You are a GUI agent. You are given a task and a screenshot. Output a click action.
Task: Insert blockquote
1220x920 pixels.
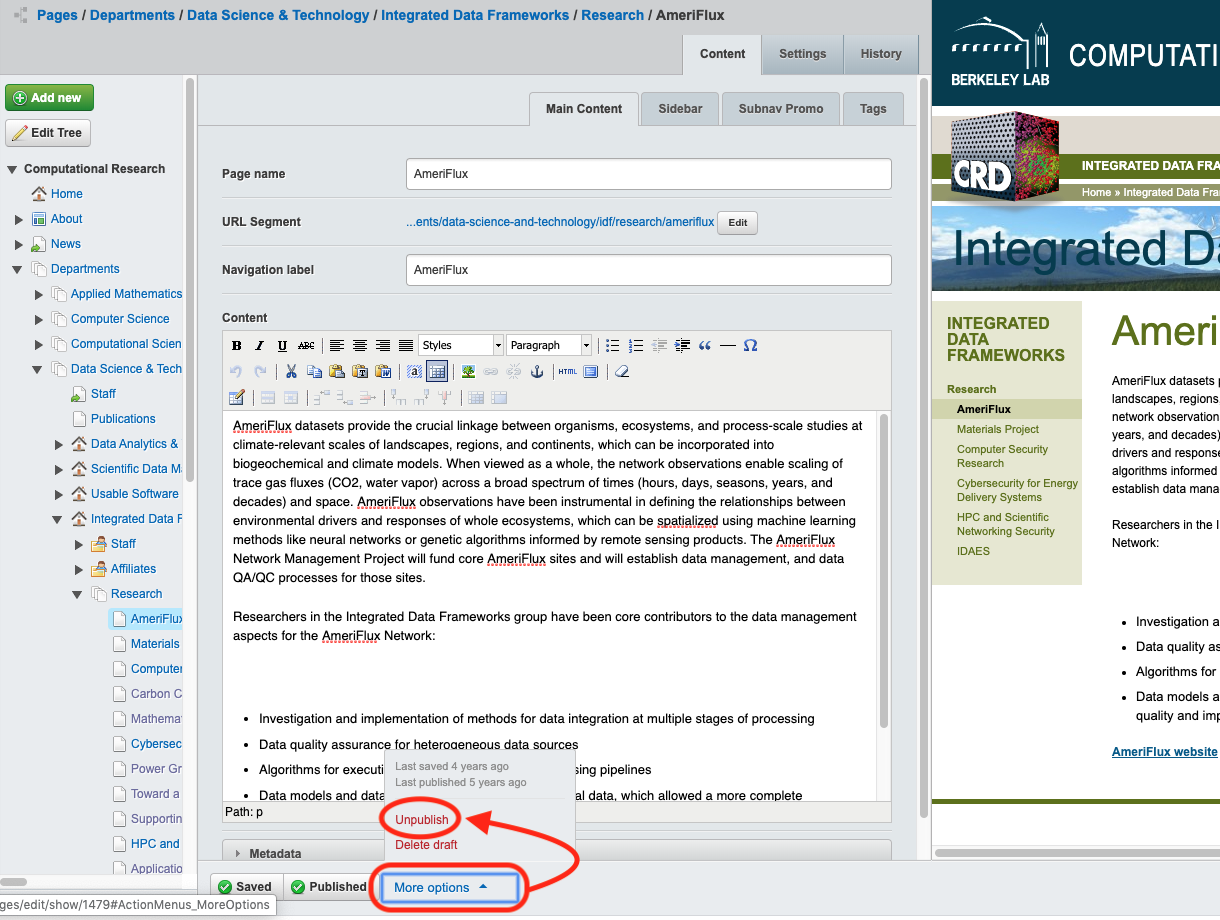pos(705,346)
